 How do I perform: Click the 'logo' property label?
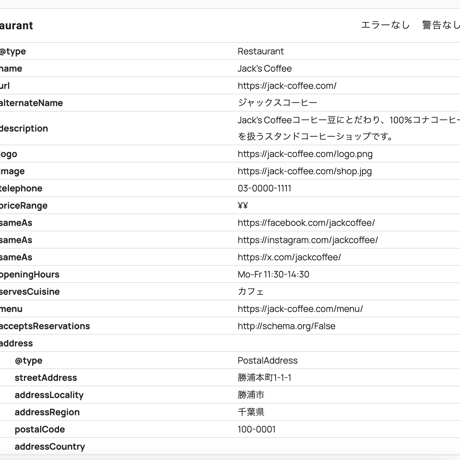[x=8, y=154]
